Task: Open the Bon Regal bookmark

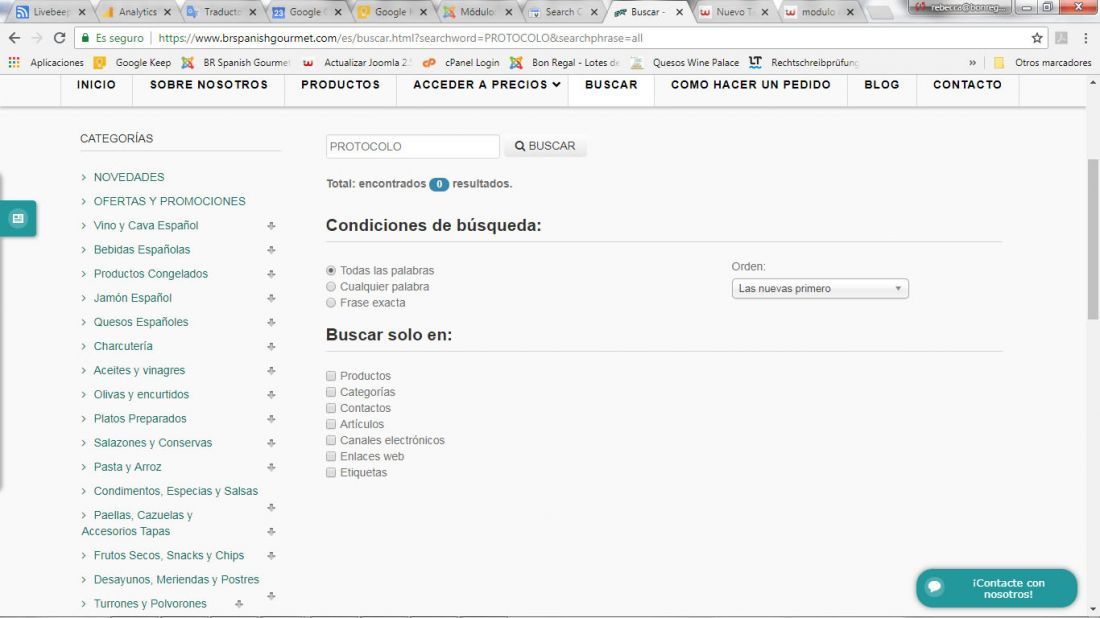Action: [x=565, y=62]
